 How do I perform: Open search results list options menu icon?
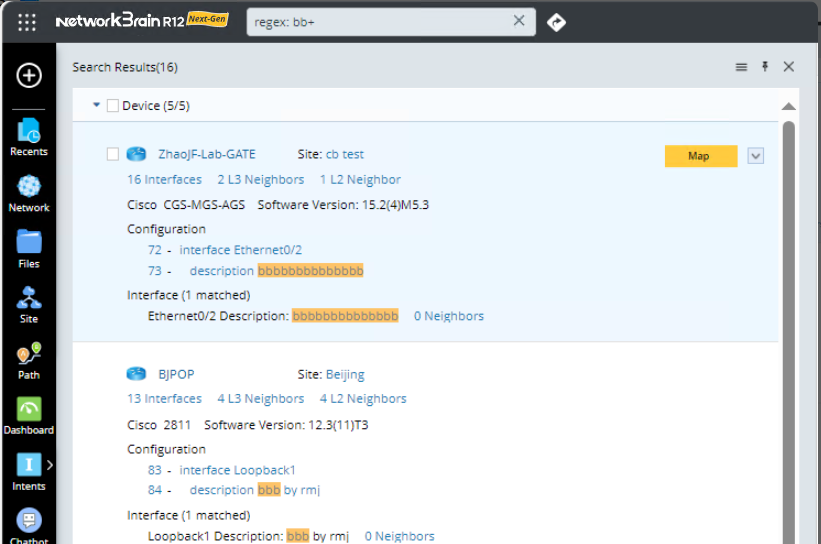tap(741, 67)
